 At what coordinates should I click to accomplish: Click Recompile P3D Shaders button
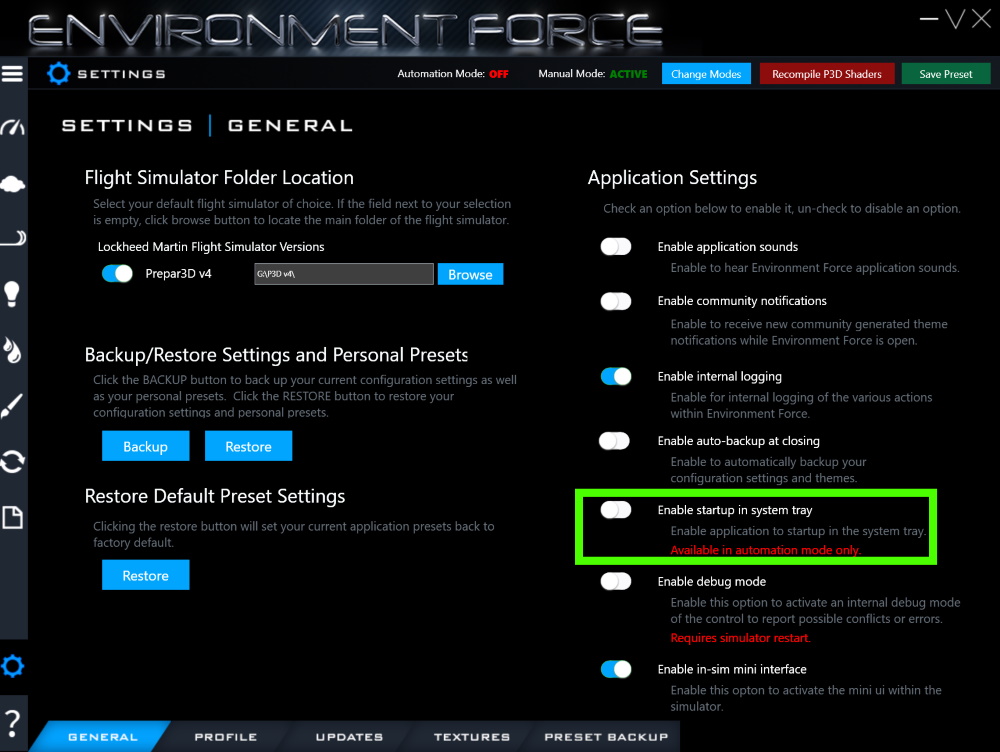(827, 74)
